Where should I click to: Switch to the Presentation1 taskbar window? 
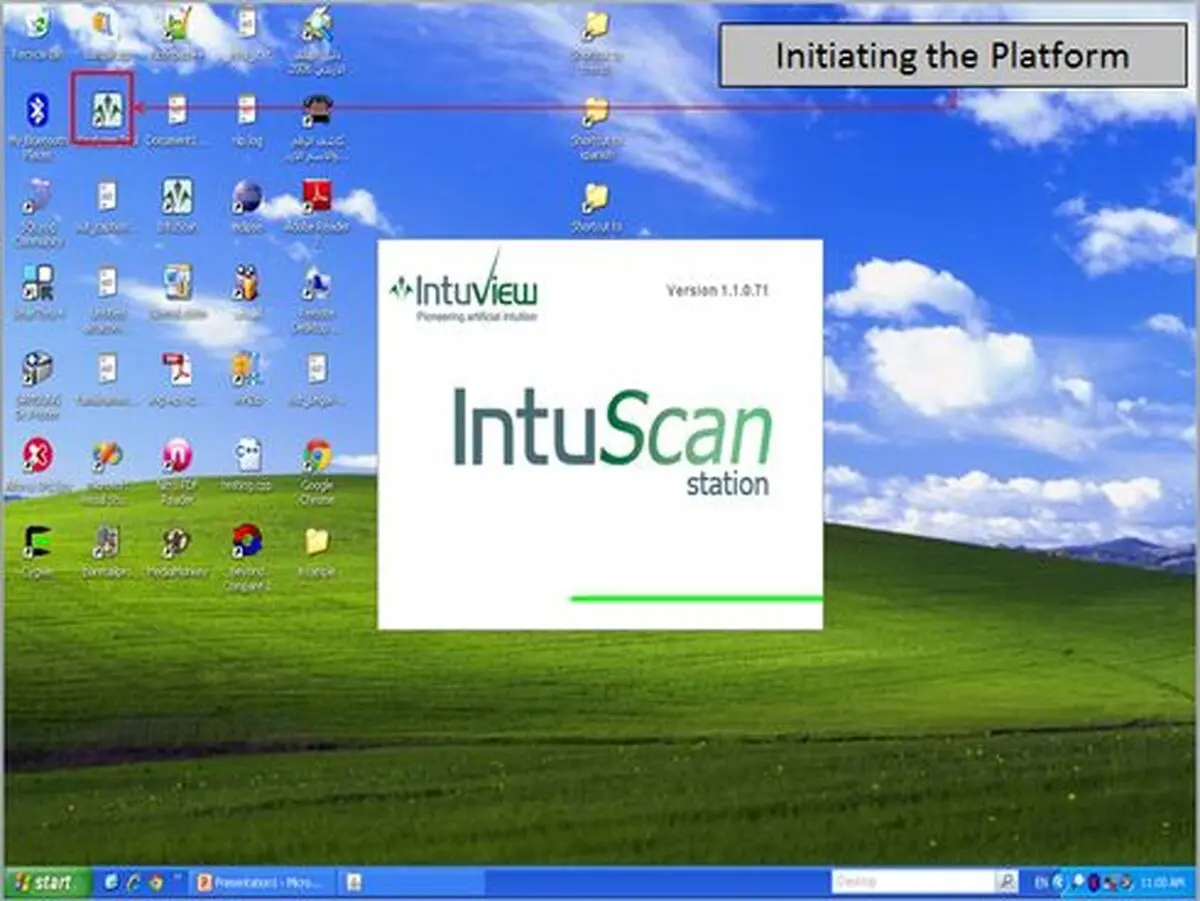tap(258, 883)
